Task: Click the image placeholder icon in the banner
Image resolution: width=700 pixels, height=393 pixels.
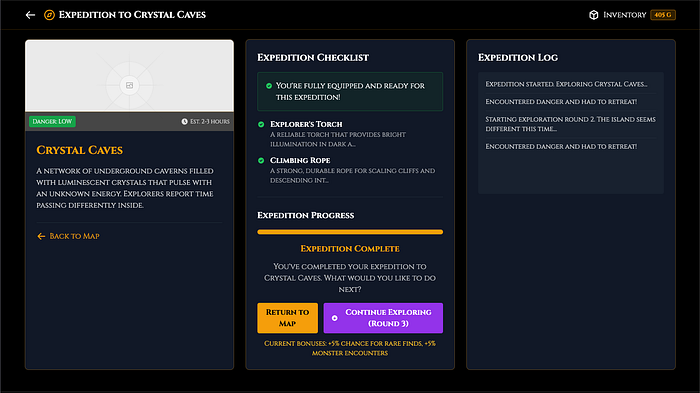Action: pos(129,85)
